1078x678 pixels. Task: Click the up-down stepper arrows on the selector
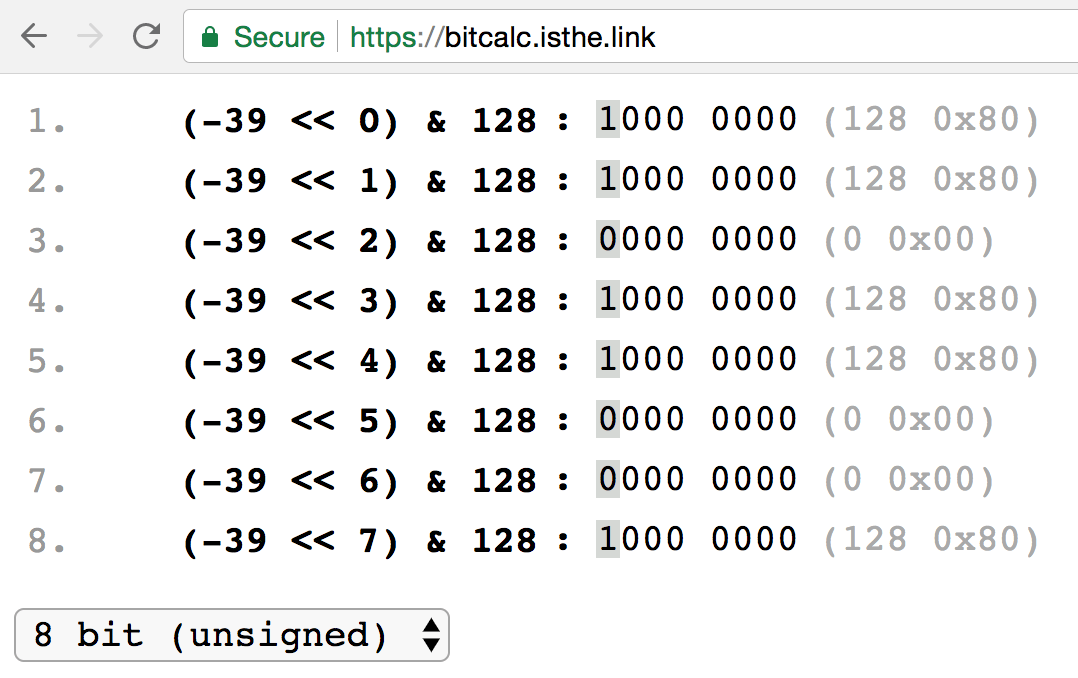[430, 636]
